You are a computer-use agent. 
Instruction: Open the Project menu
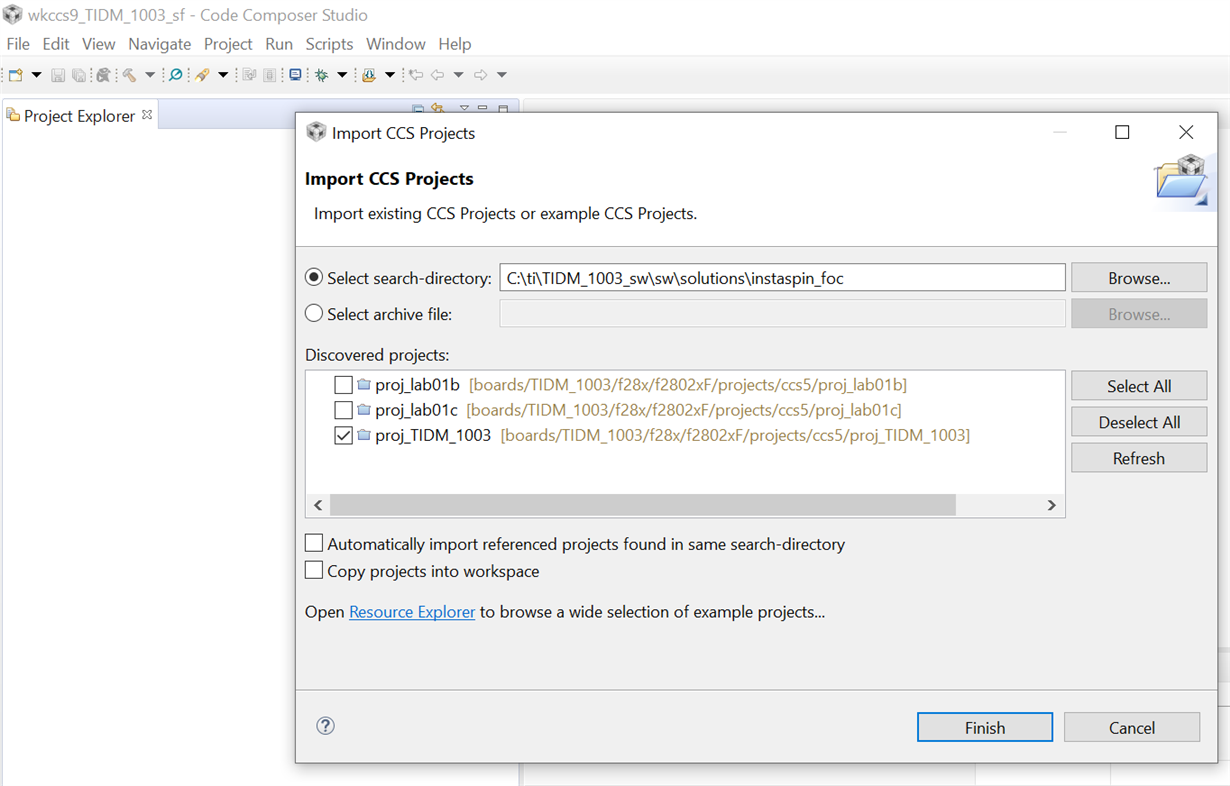(228, 44)
